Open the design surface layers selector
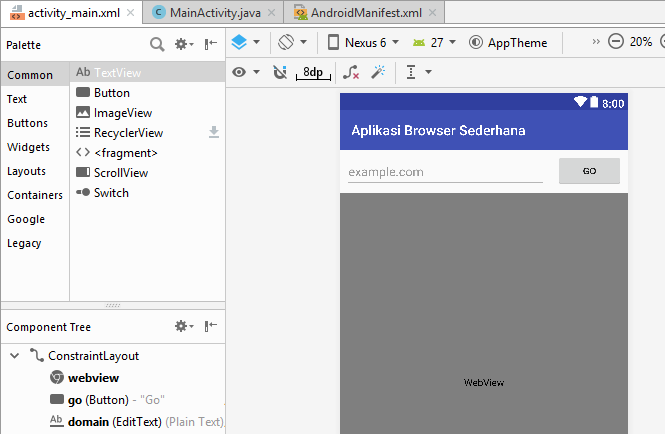665x434 pixels. [x=239, y=42]
